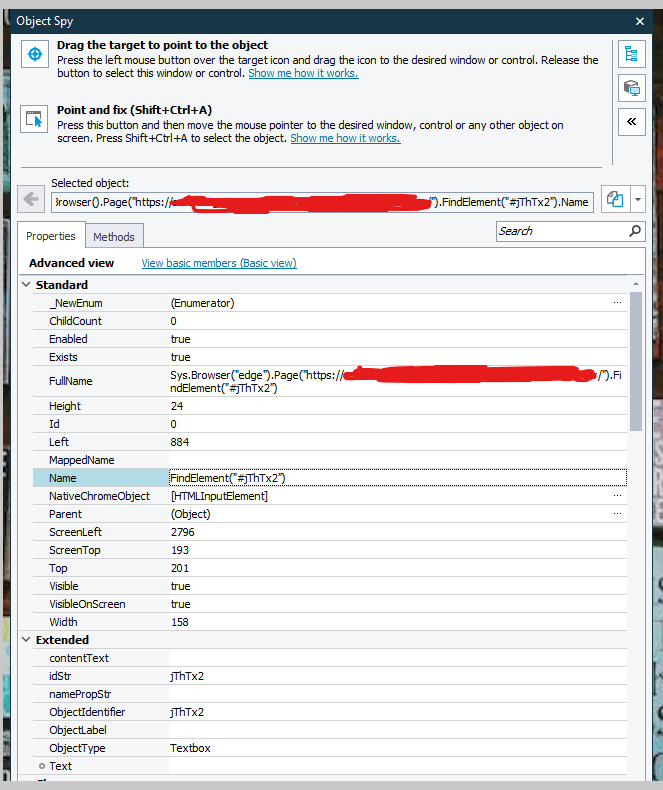Click the copy icon next to Selected object
The height and width of the screenshot is (790, 663).
point(615,199)
